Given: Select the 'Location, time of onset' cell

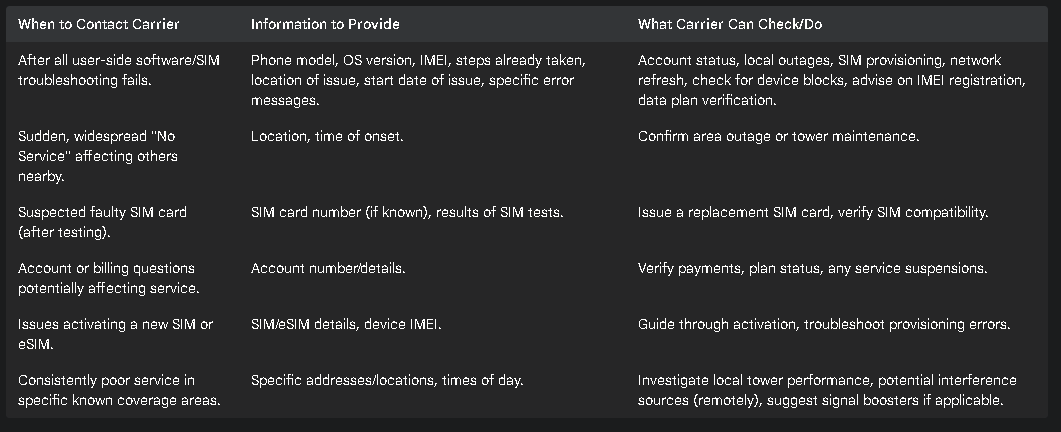Looking at the screenshot, I should point(327,136).
